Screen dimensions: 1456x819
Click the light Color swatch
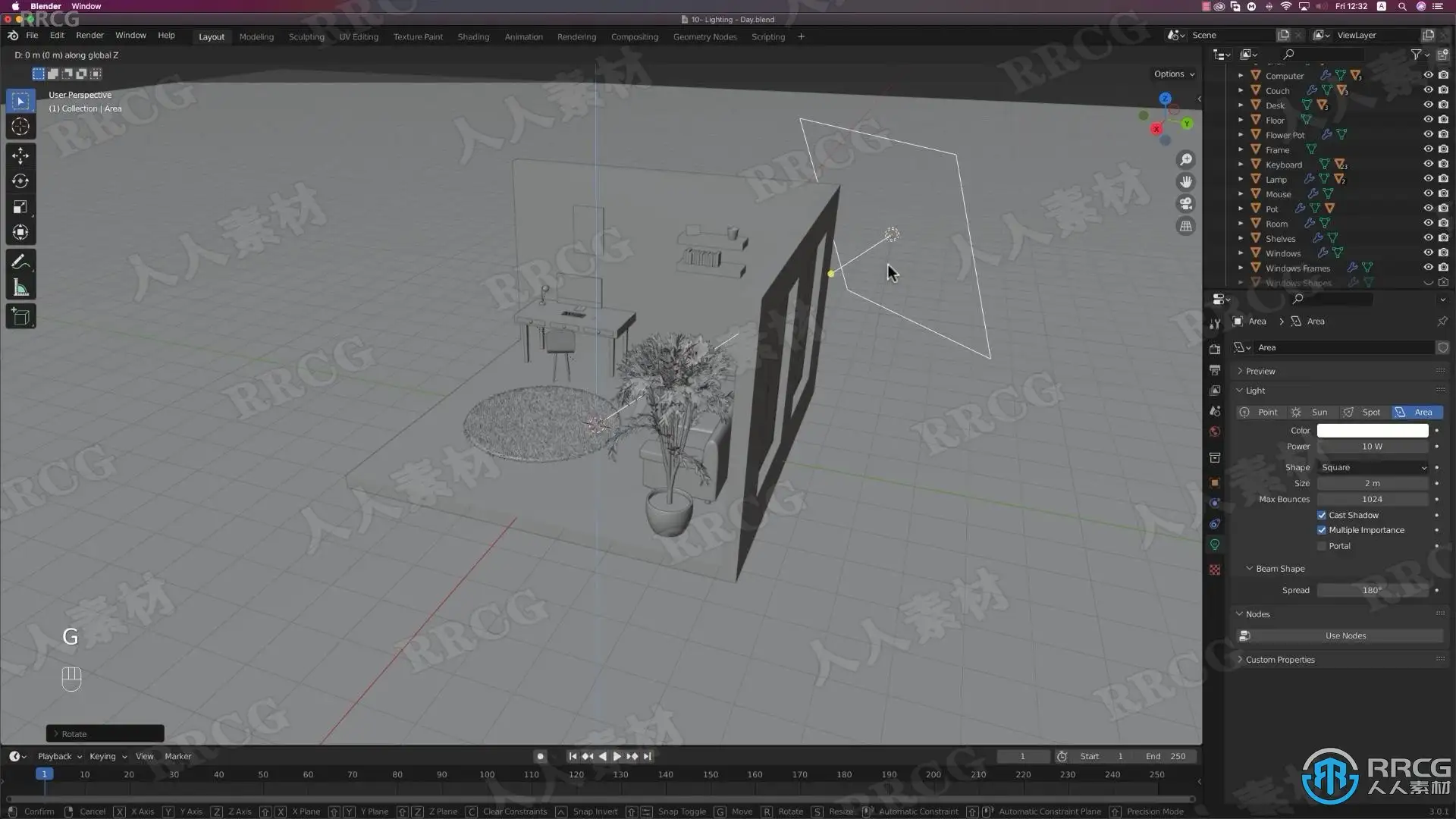1373,431
